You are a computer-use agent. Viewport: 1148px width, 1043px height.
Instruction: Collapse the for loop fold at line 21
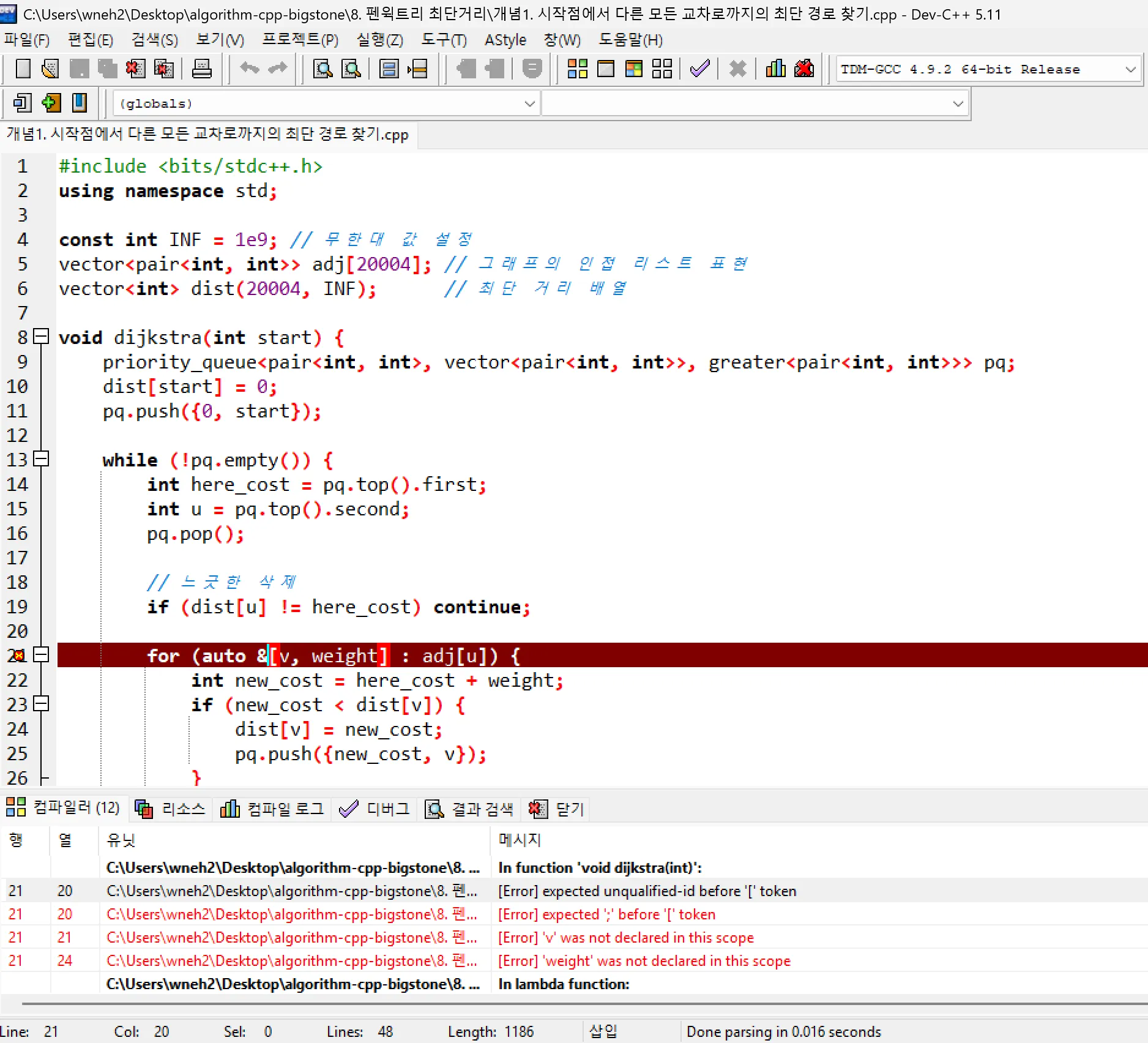41,654
